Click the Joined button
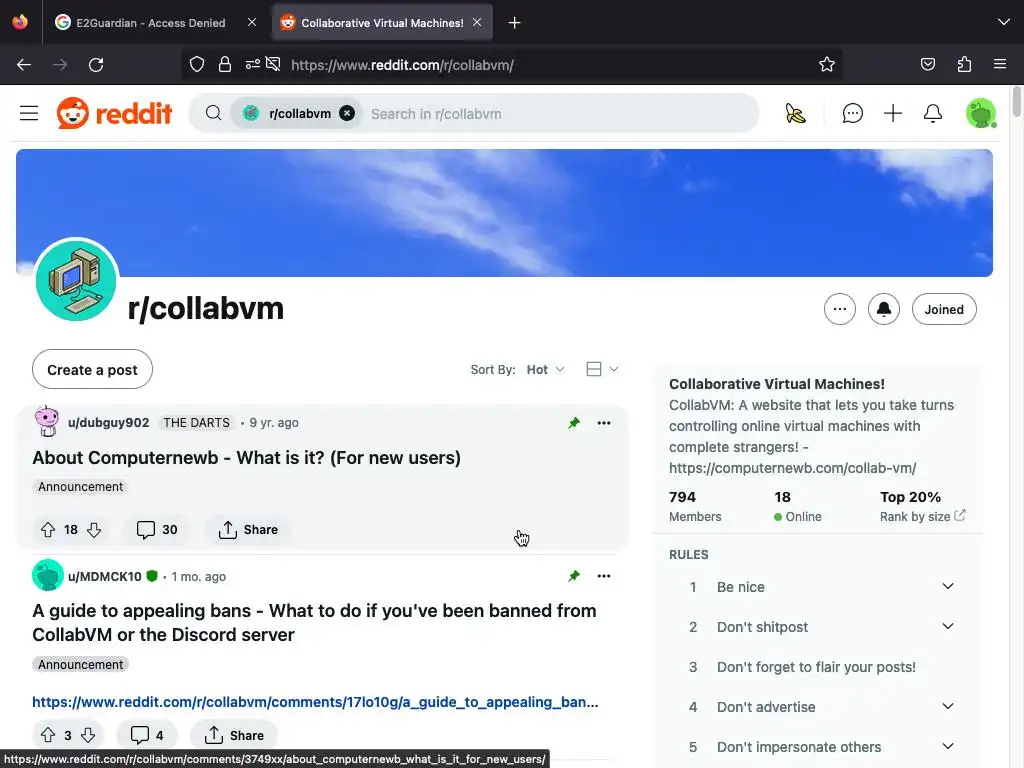Viewport: 1024px width, 768px height. tap(944, 310)
